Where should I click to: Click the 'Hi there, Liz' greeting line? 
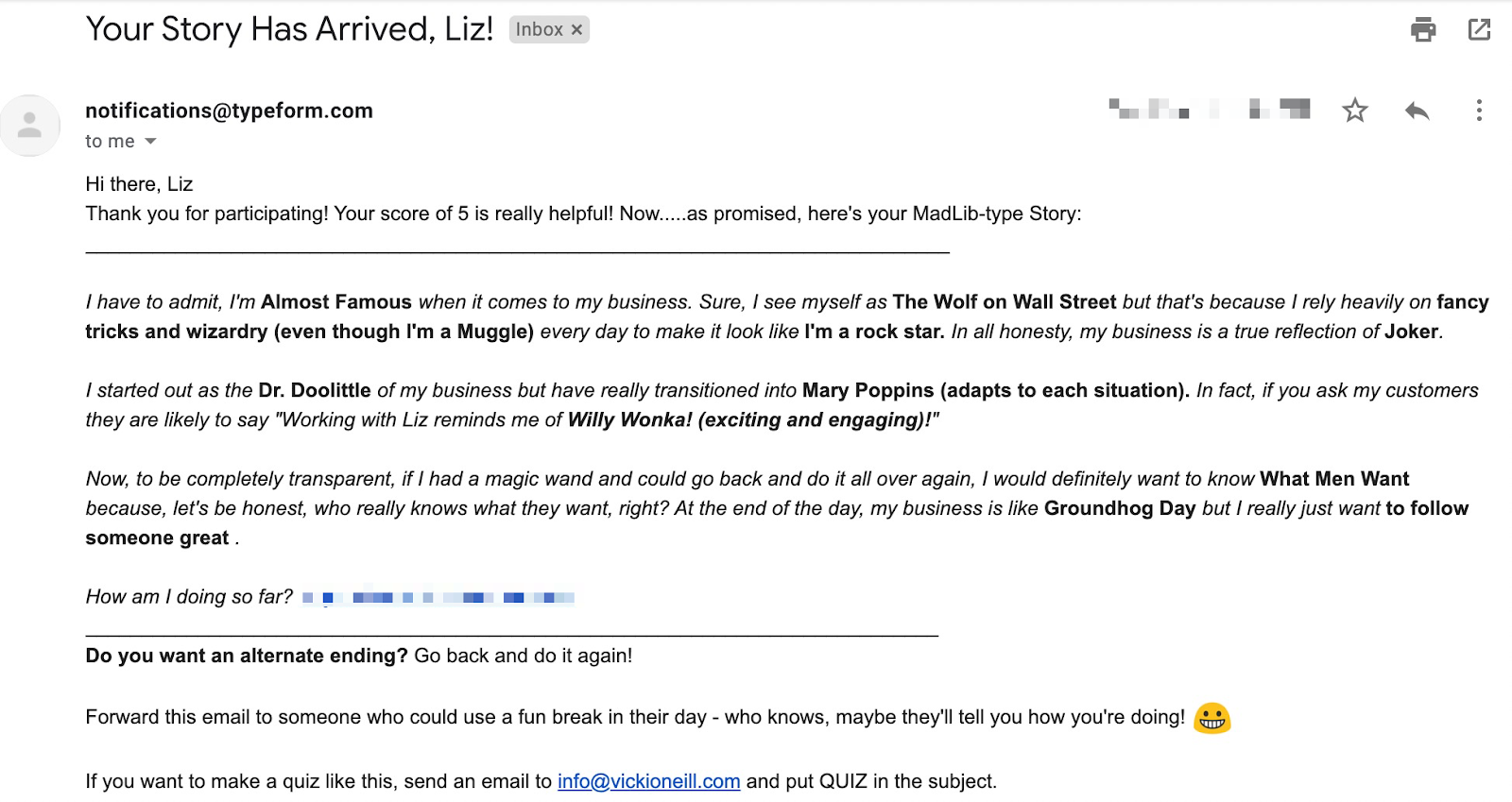coord(139,184)
